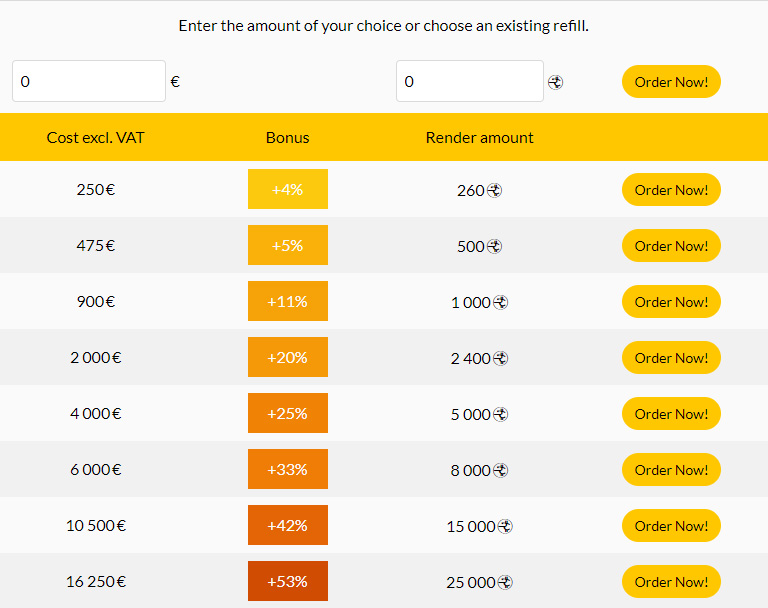
Task: Order the 900€ refill for 1 000 credits
Action: pyautogui.click(x=671, y=301)
